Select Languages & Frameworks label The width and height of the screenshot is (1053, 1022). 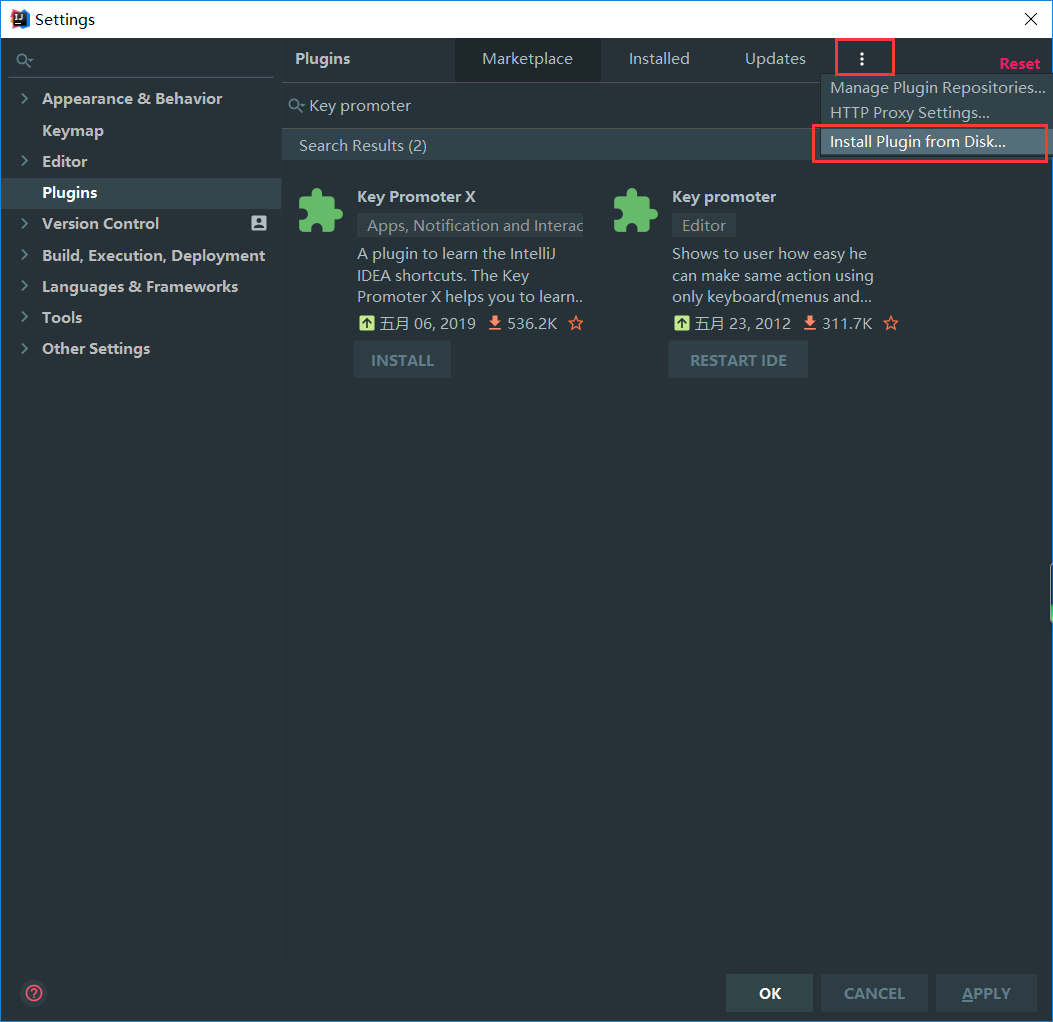140,287
